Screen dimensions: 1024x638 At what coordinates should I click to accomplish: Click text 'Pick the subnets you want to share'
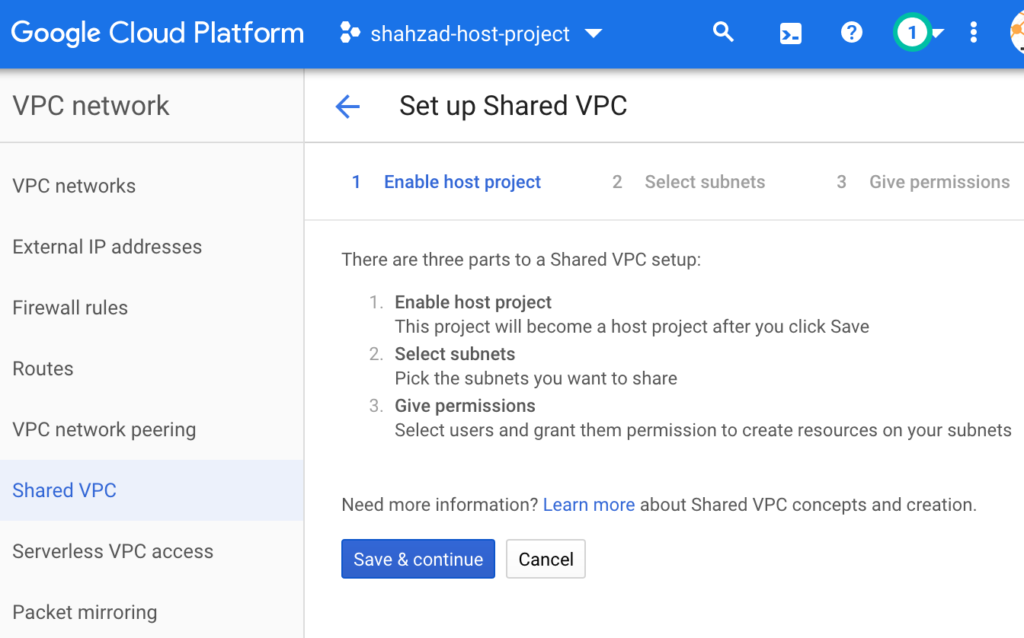[536, 379]
